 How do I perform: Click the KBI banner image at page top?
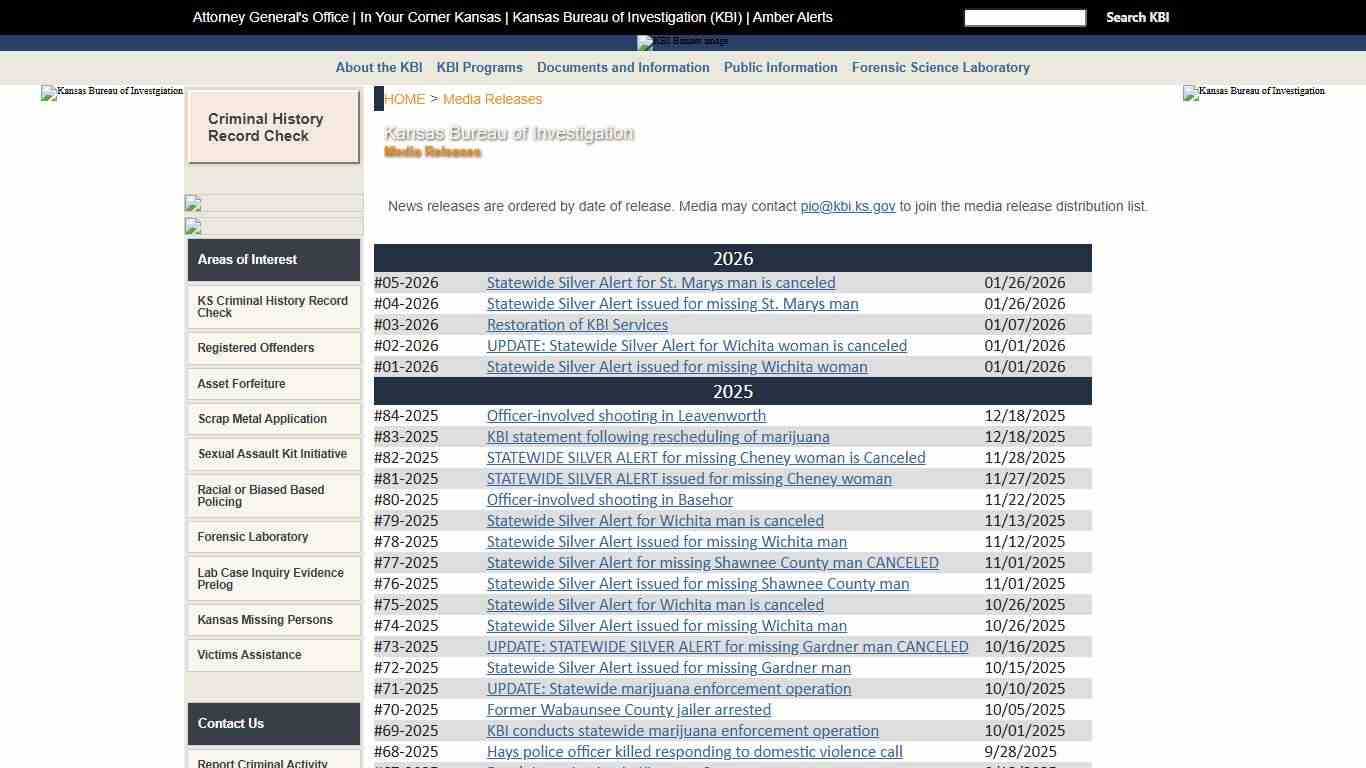683,42
